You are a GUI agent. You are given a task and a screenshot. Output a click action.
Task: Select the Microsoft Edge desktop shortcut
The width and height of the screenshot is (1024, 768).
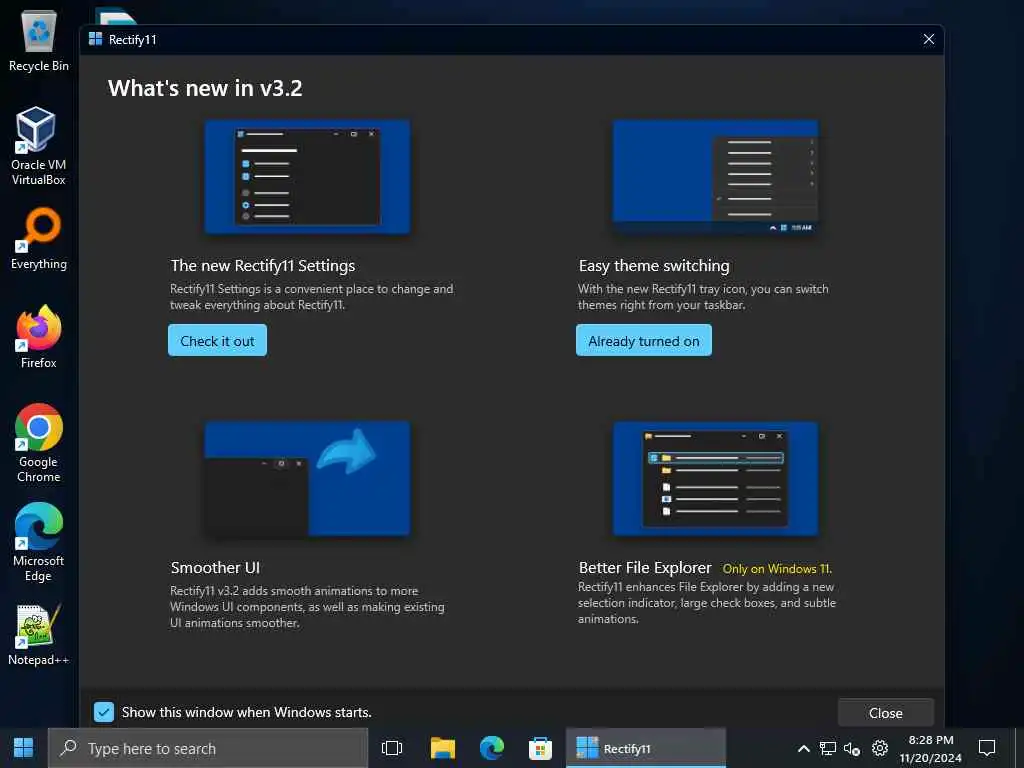39,542
